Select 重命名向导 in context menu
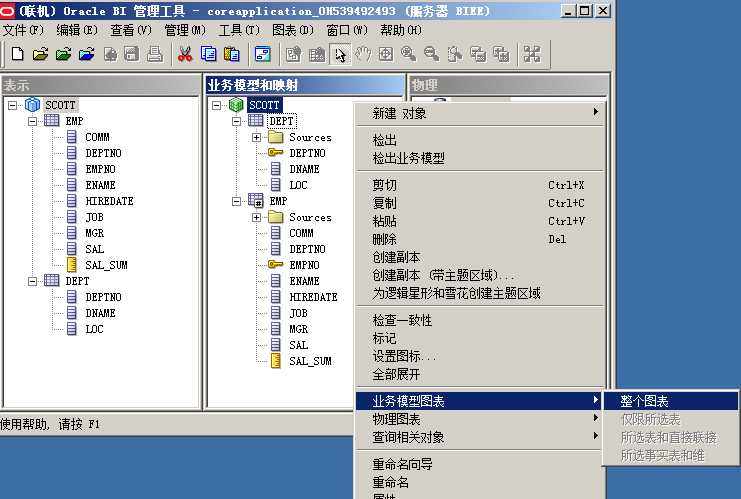 pos(480,464)
